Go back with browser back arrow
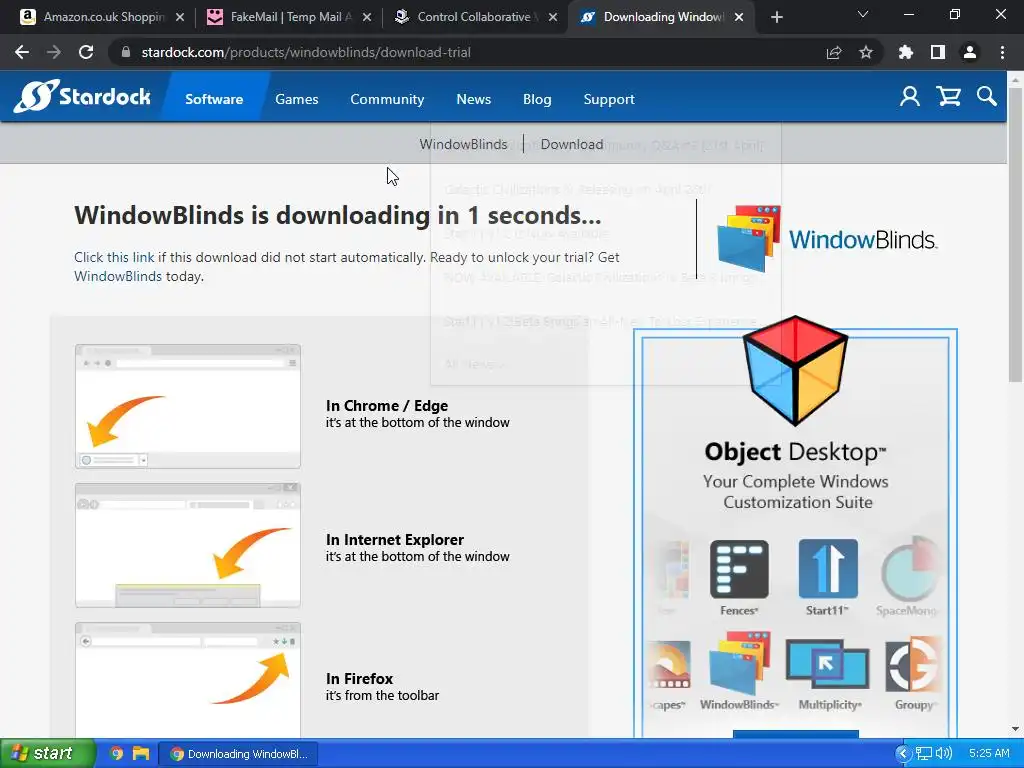 (x=22, y=52)
